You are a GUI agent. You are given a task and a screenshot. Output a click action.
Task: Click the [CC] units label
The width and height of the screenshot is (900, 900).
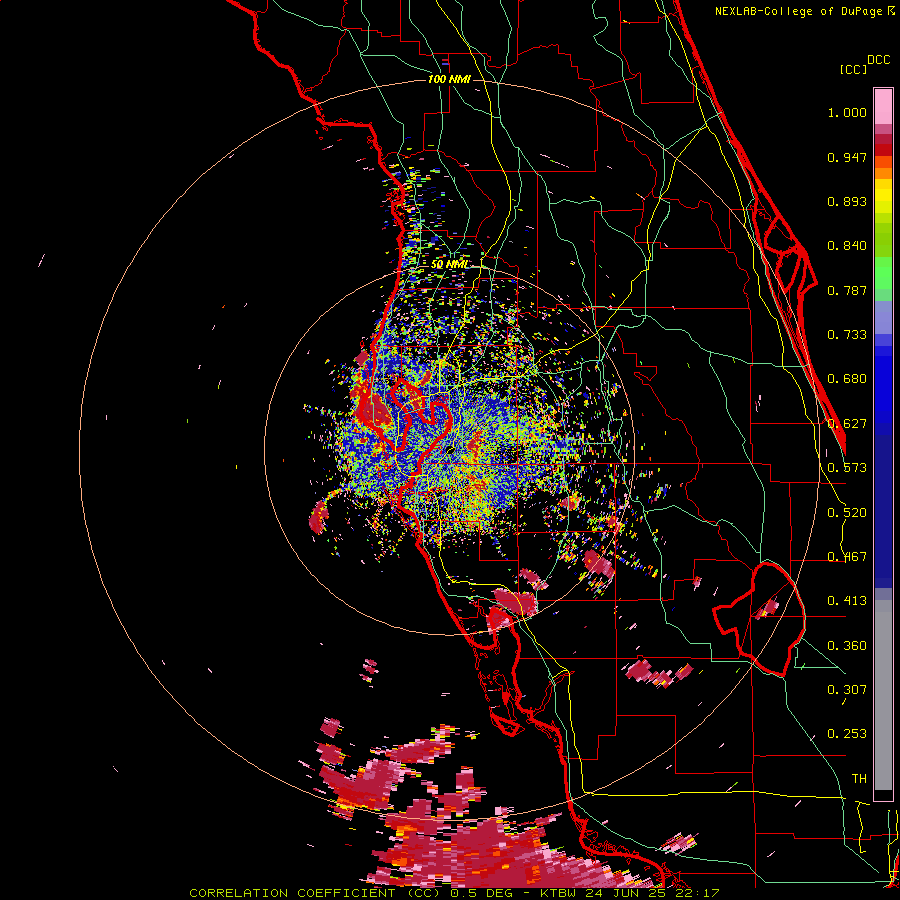point(853,69)
